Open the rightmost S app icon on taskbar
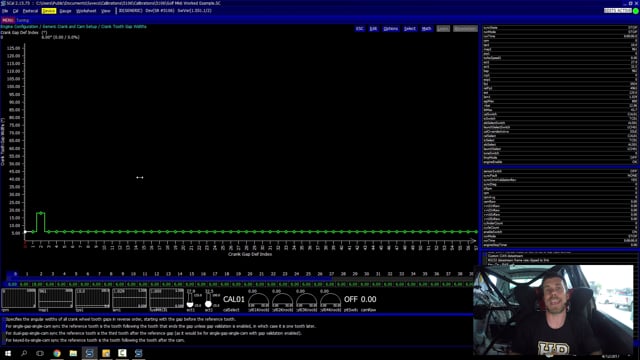The height and width of the screenshot is (360, 640). [x=138, y=353]
